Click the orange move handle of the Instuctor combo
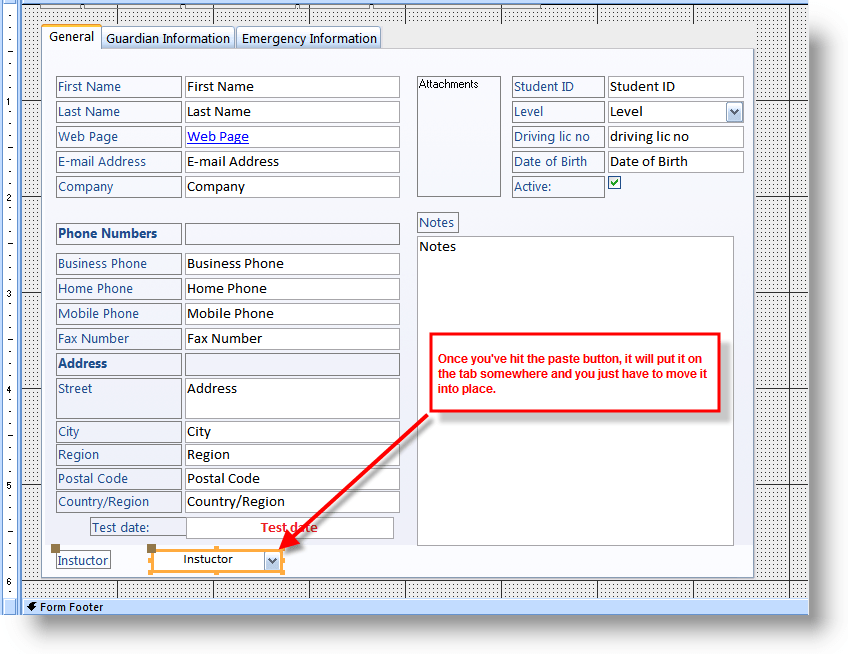This screenshot has height=654, width=848. (152, 548)
